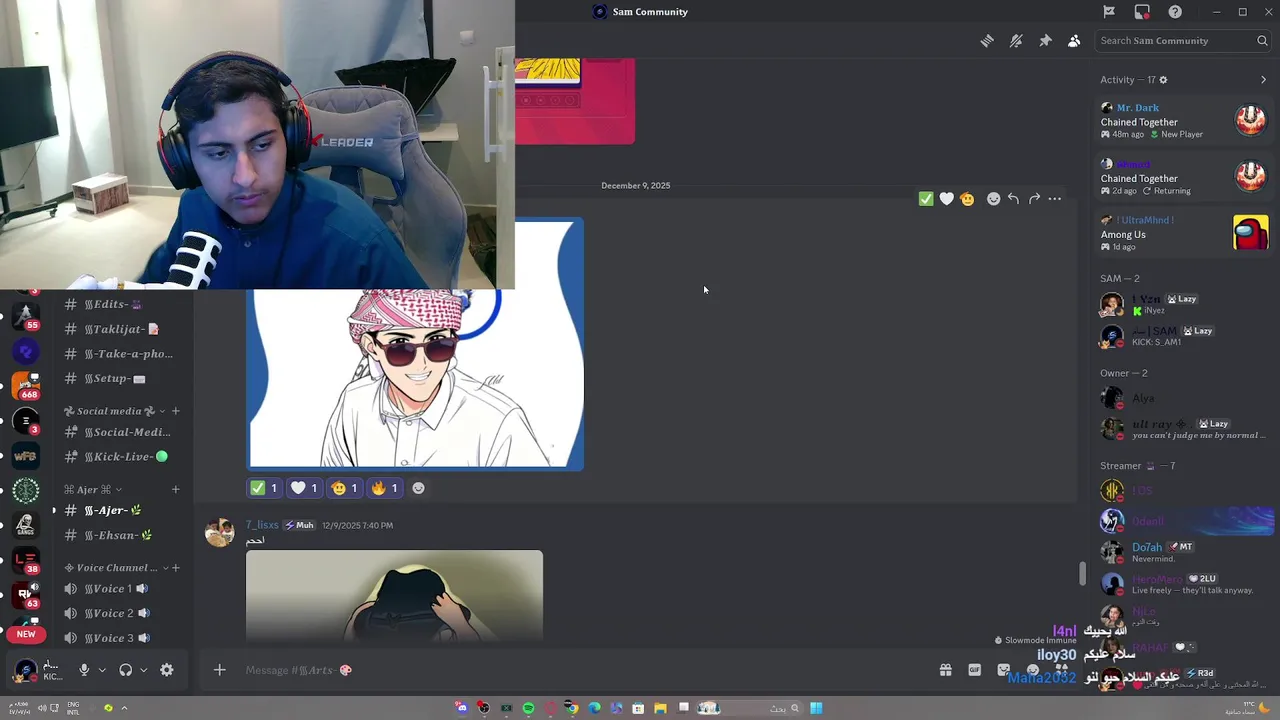Image resolution: width=1280 pixels, height=720 pixels.
Task: Open server with 668 badge
Action: point(27,385)
